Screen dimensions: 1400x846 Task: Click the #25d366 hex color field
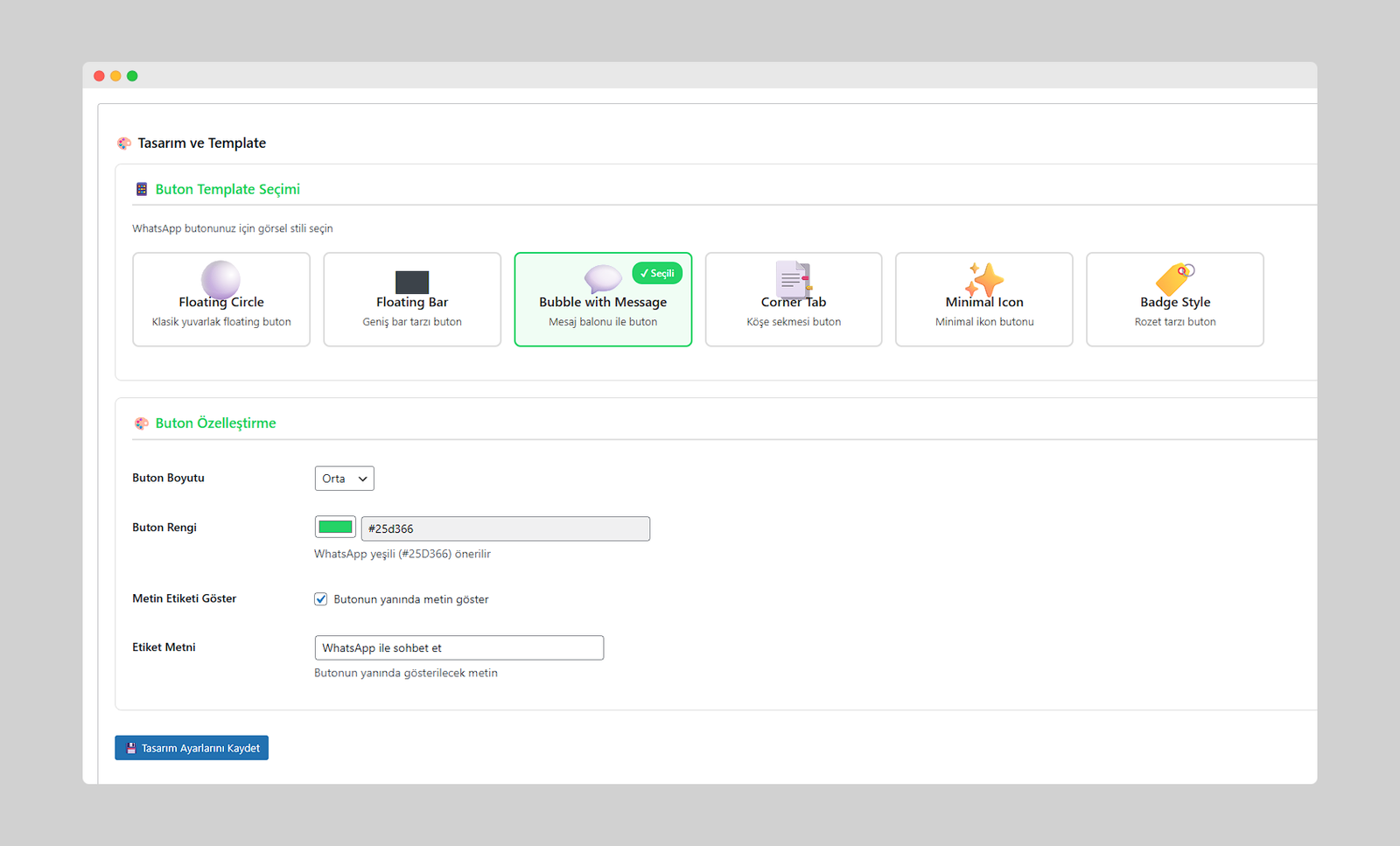505,528
